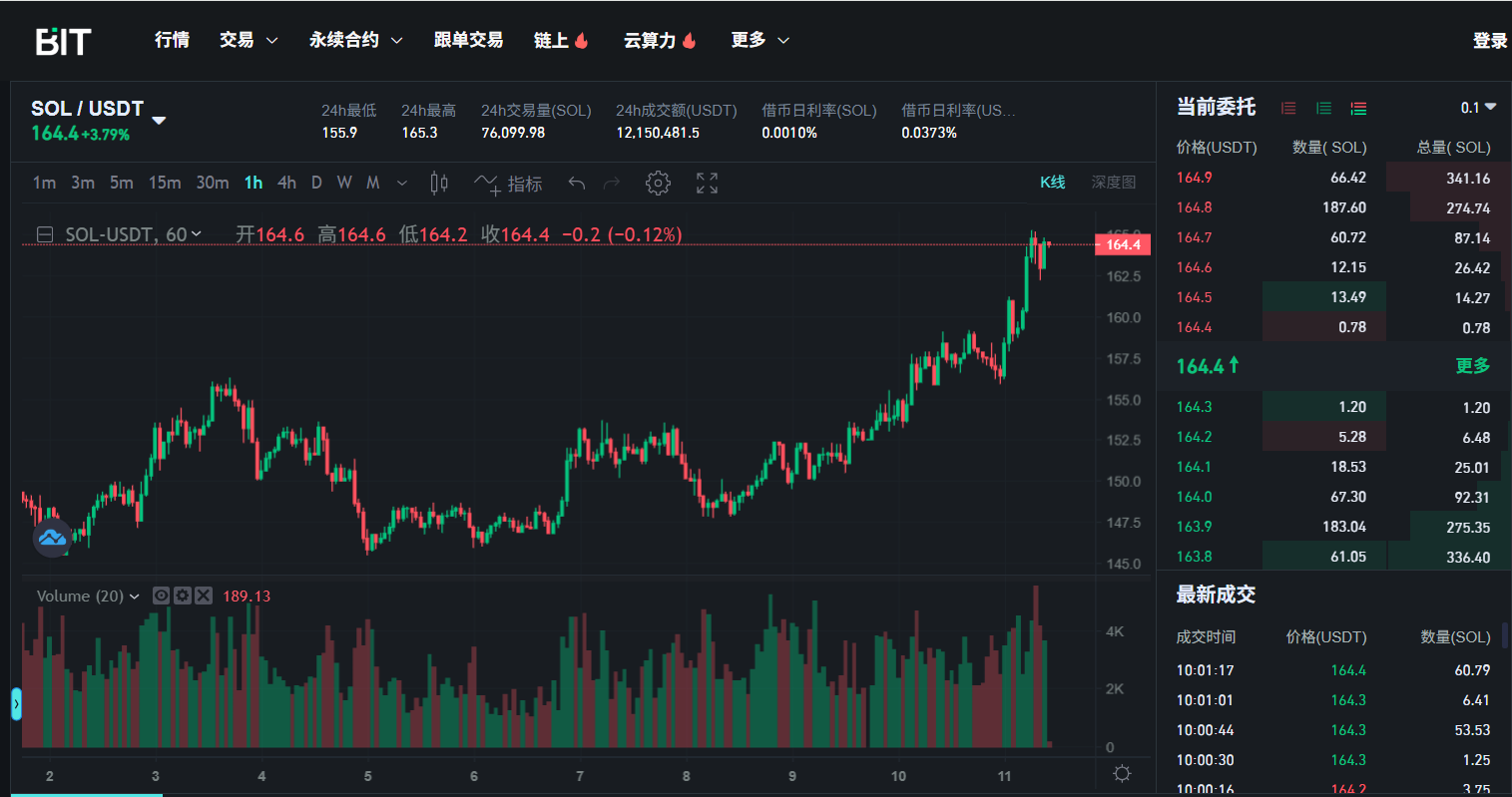The height and width of the screenshot is (797, 1512).
Task: Toggle Volume indicator visibility eye
Action: click(x=162, y=596)
